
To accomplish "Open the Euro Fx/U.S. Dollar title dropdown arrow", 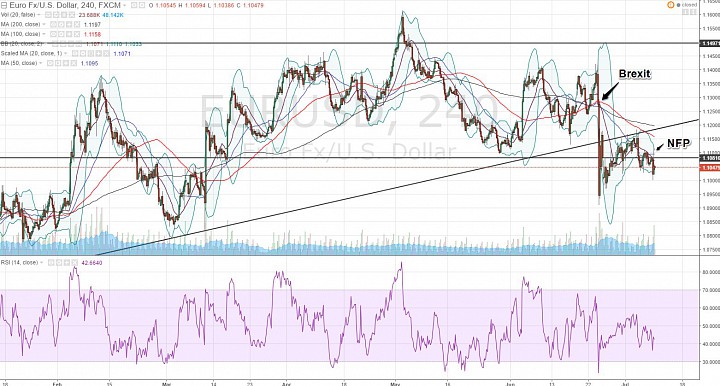I will (x=125, y=5).
